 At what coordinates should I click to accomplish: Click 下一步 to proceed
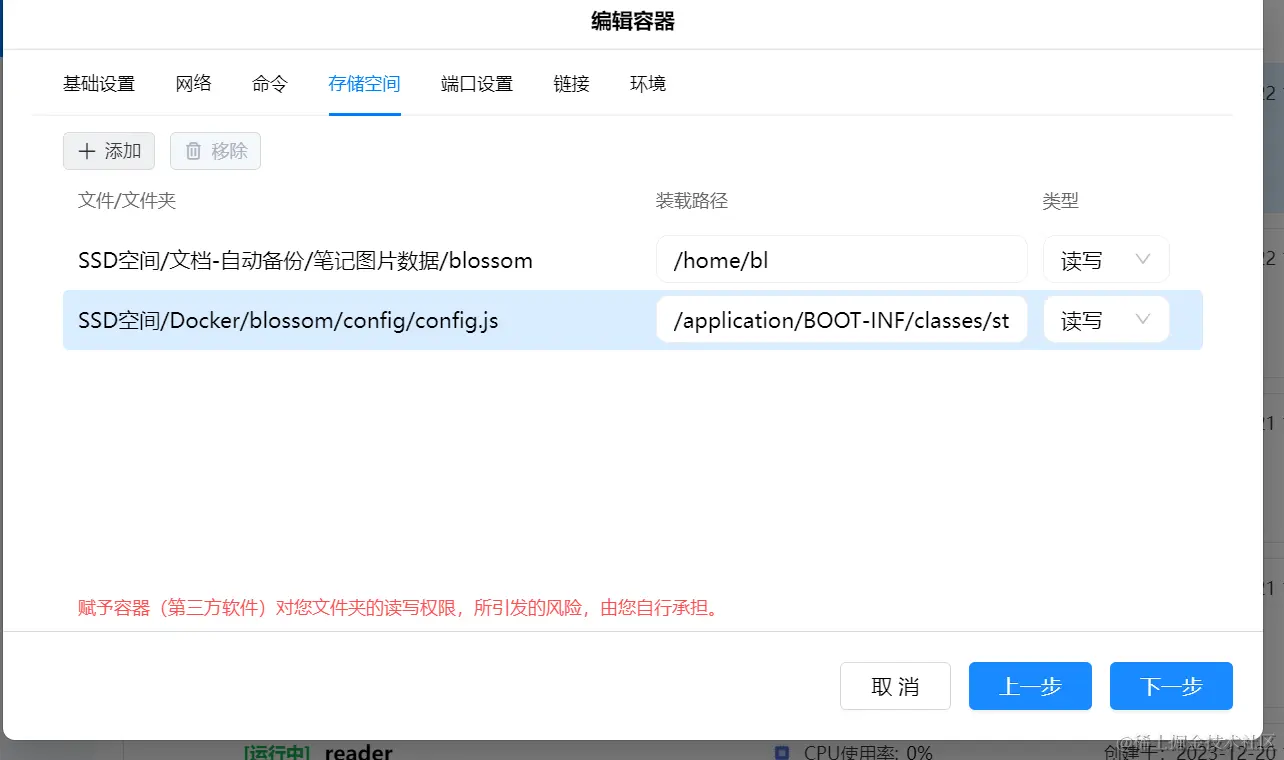point(1170,686)
